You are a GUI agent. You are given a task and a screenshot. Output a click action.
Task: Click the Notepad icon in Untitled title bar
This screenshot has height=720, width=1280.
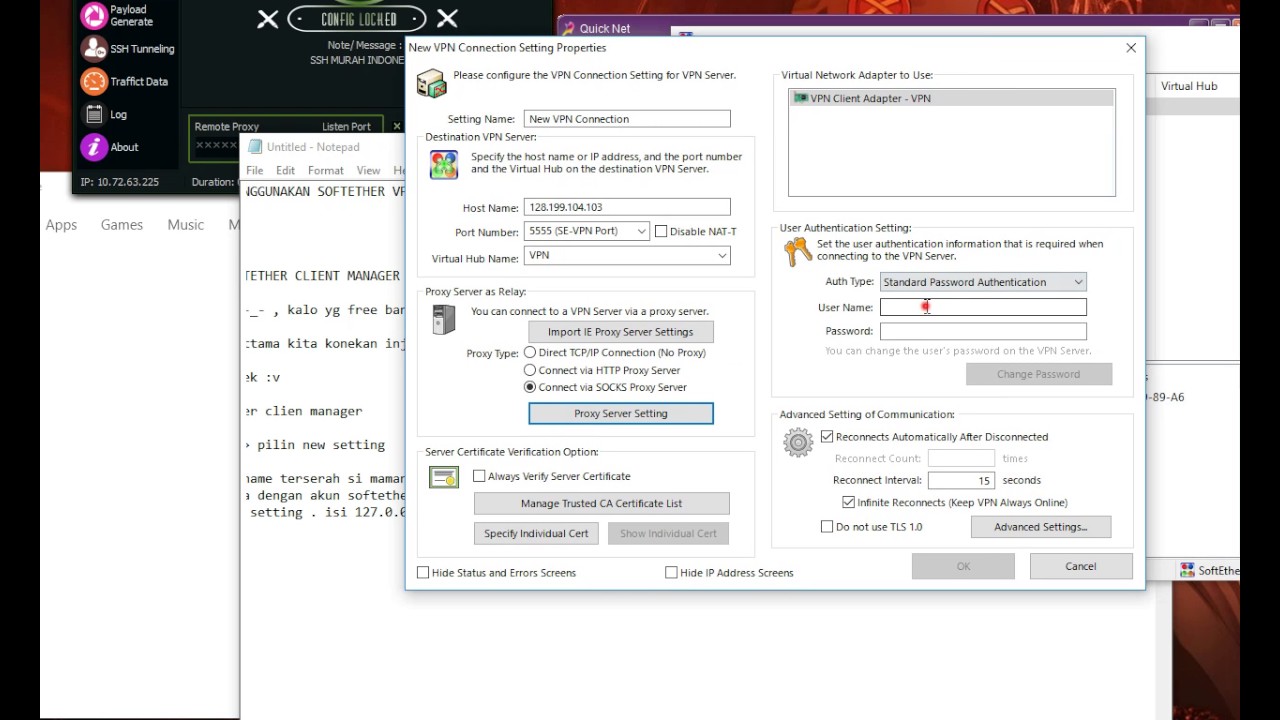pos(254,147)
